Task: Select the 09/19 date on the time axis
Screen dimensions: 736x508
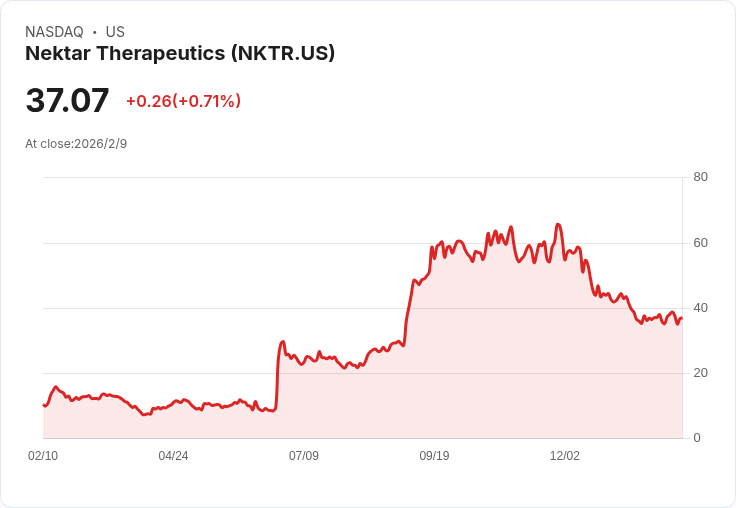Action: click(x=434, y=456)
